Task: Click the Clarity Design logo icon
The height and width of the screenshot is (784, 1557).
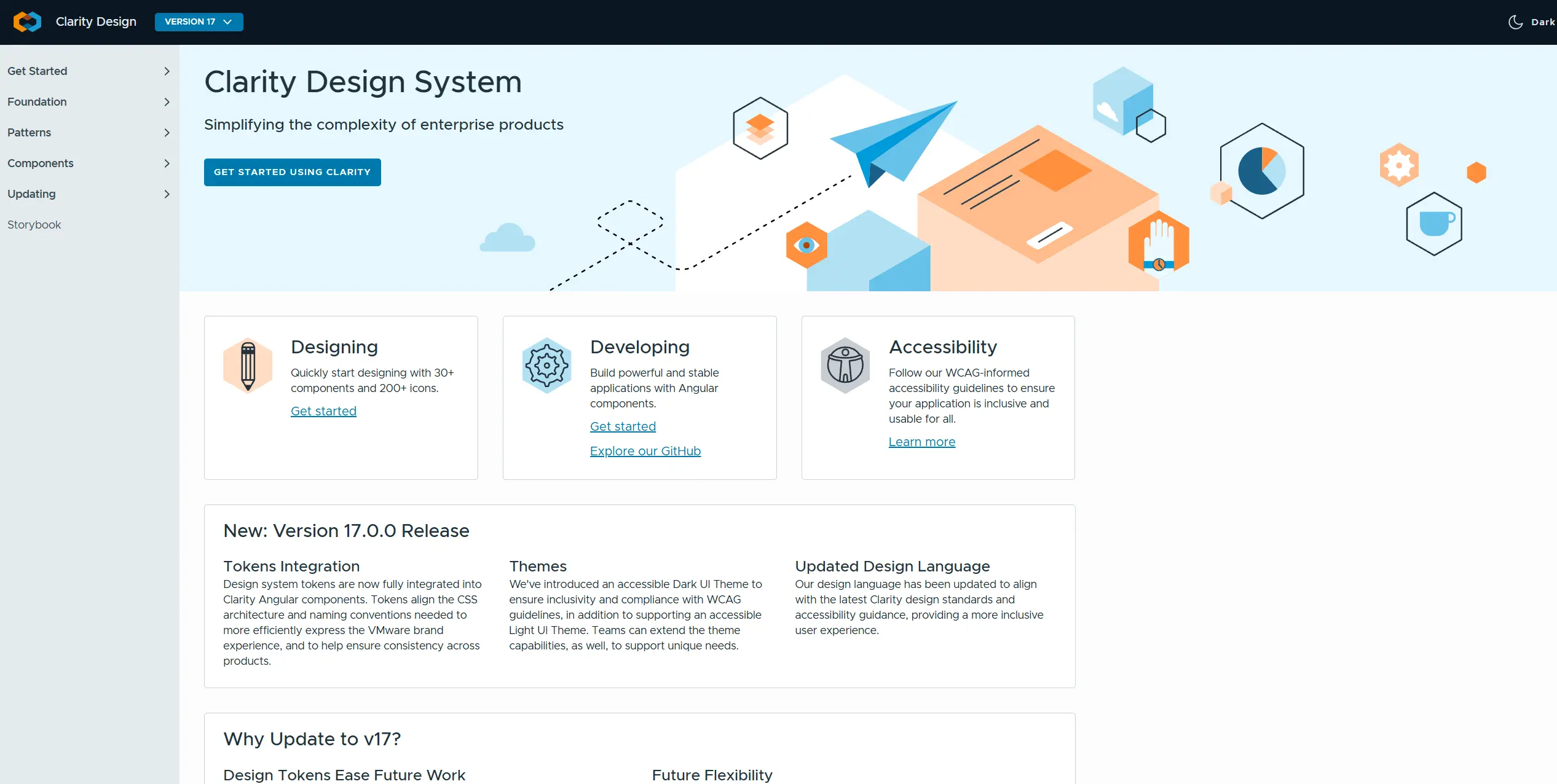Action: click(27, 22)
